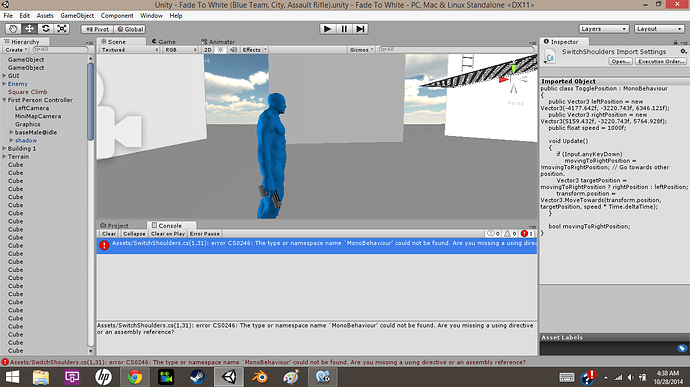The width and height of the screenshot is (690, 387).
Task: Open the Layout dropdown
Action: (659, 29)
